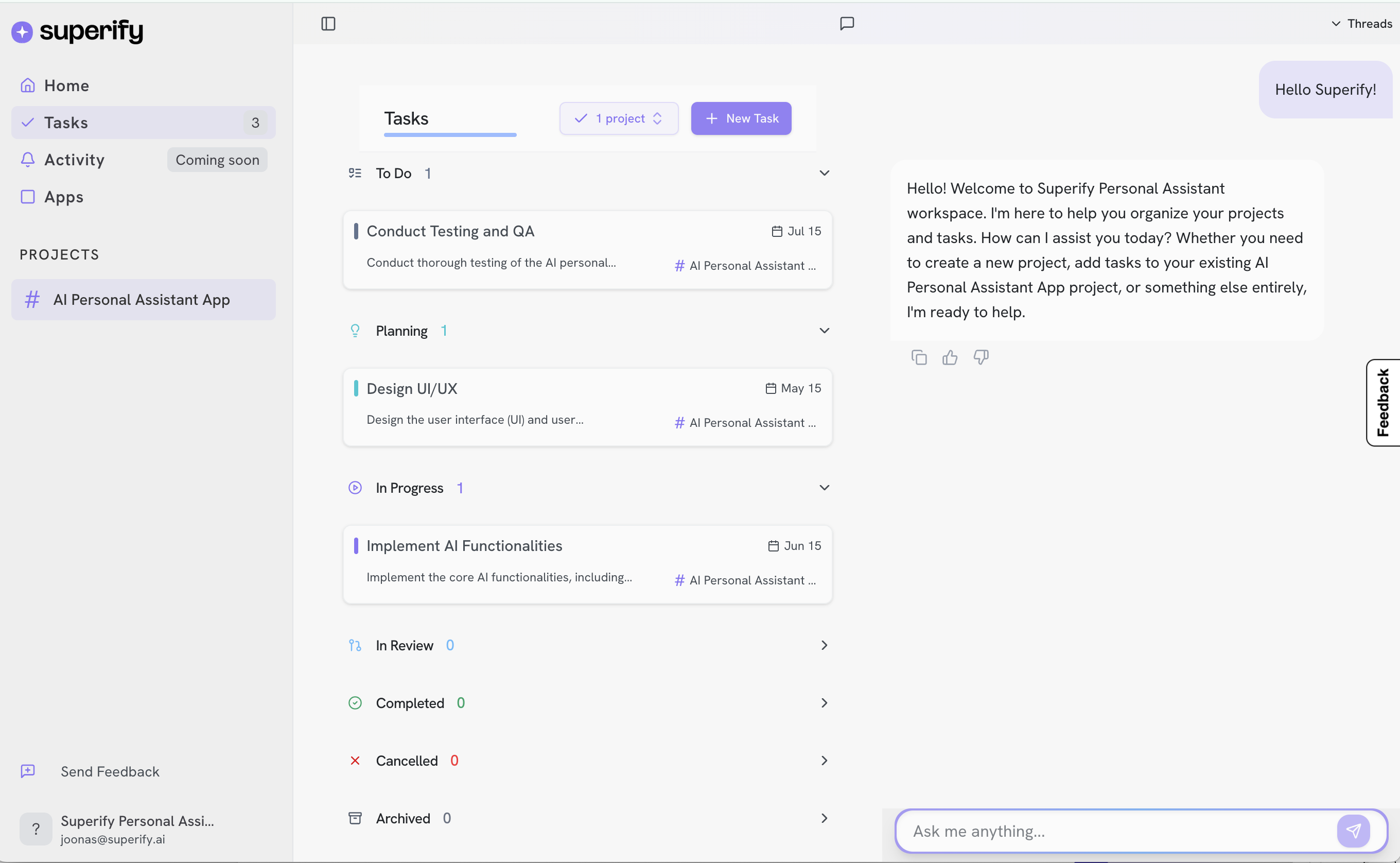The width and height of the screenshot is (1400, 863).
Task: Toggle the sidebar panel icon
Action: click(328, 23)
